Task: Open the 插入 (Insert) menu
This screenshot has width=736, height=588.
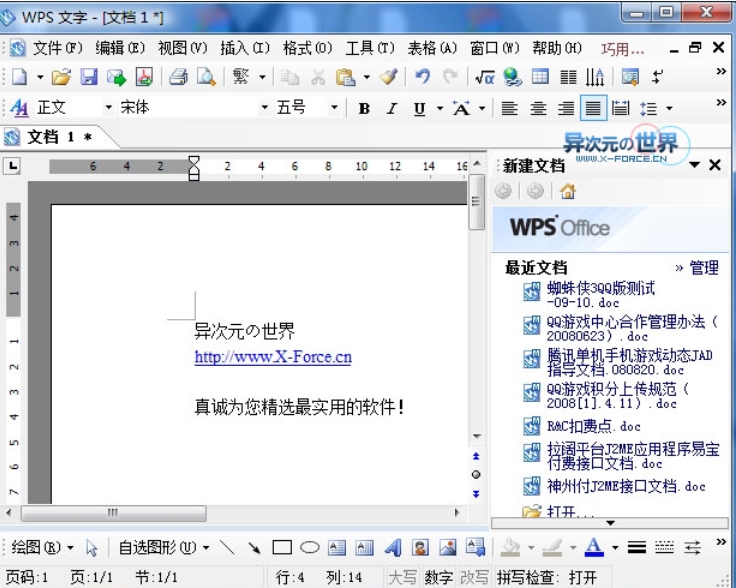Action: pos(244,48)
